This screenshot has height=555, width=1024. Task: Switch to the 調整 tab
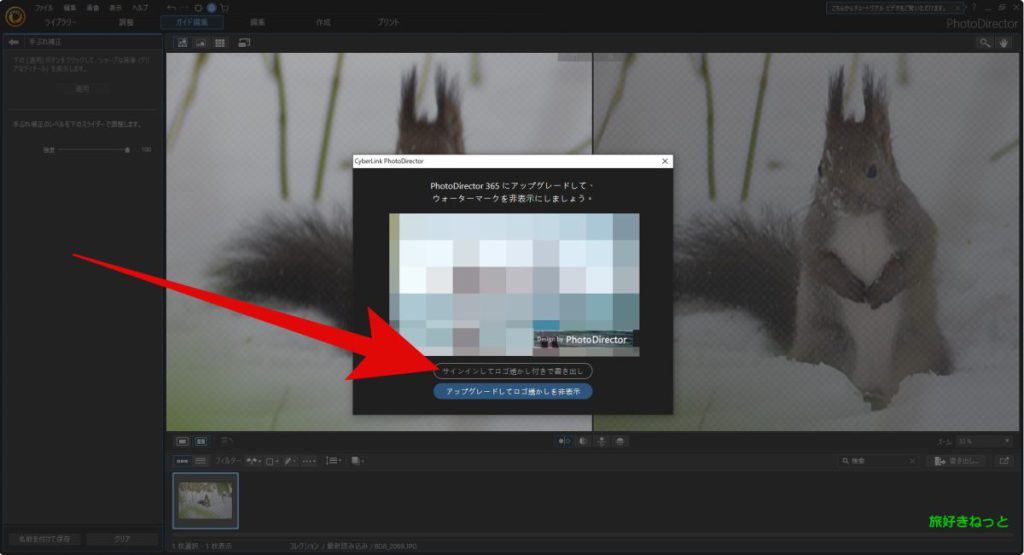[x=126, y=22]
